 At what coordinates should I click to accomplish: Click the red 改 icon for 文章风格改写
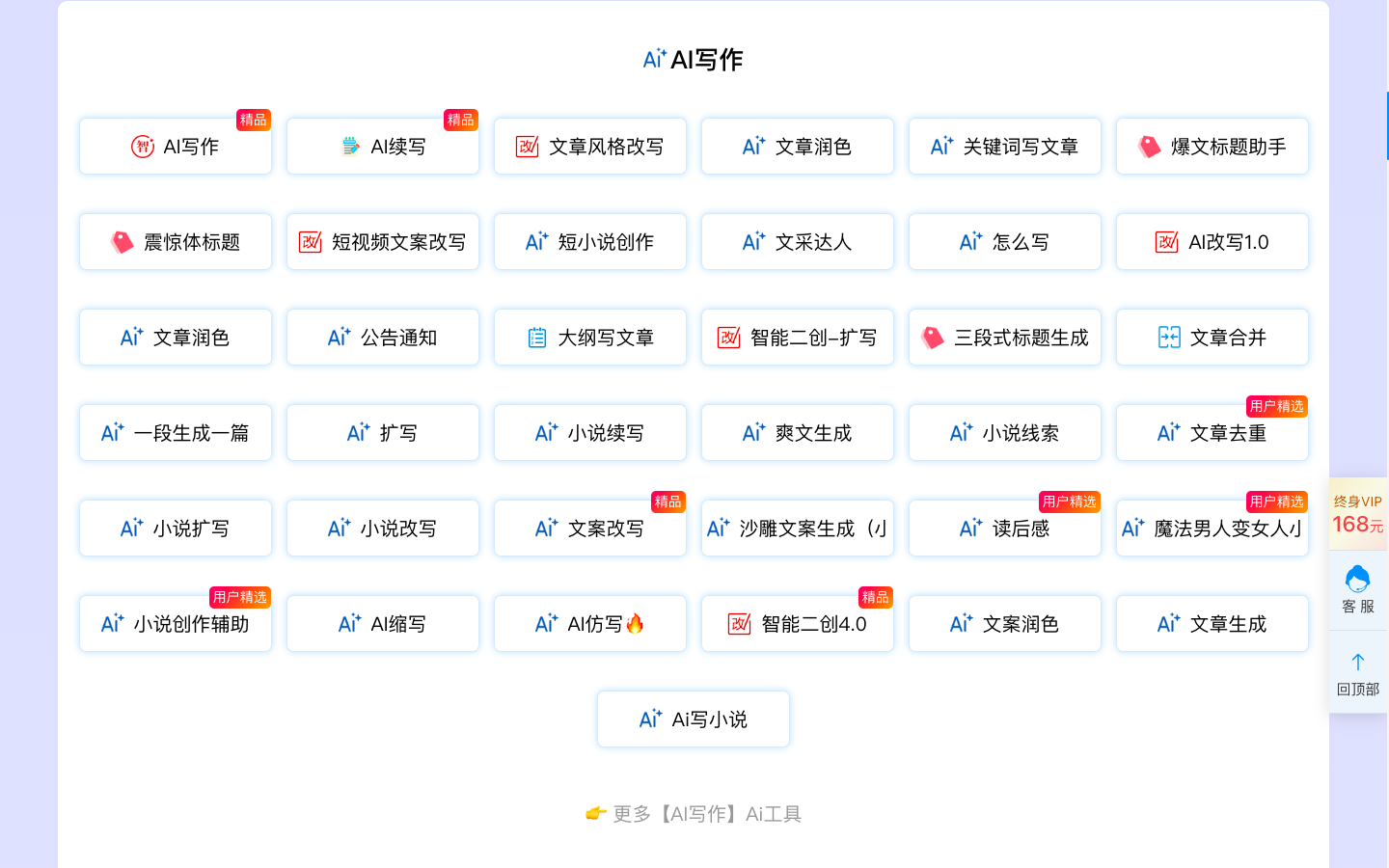(528, 147)
